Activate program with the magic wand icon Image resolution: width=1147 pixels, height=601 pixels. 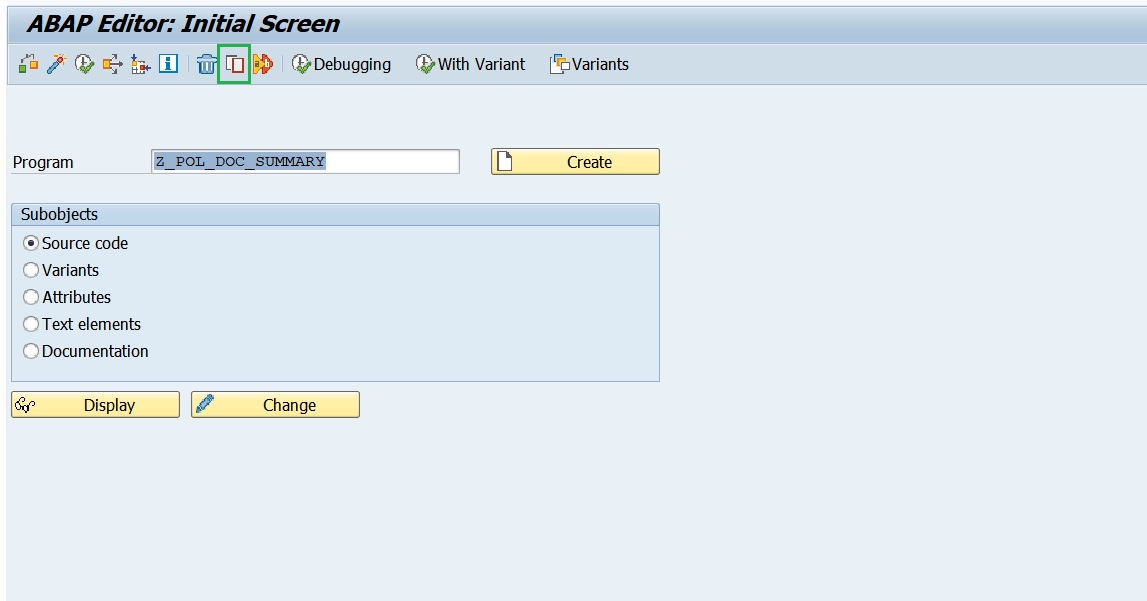[56, 64]
